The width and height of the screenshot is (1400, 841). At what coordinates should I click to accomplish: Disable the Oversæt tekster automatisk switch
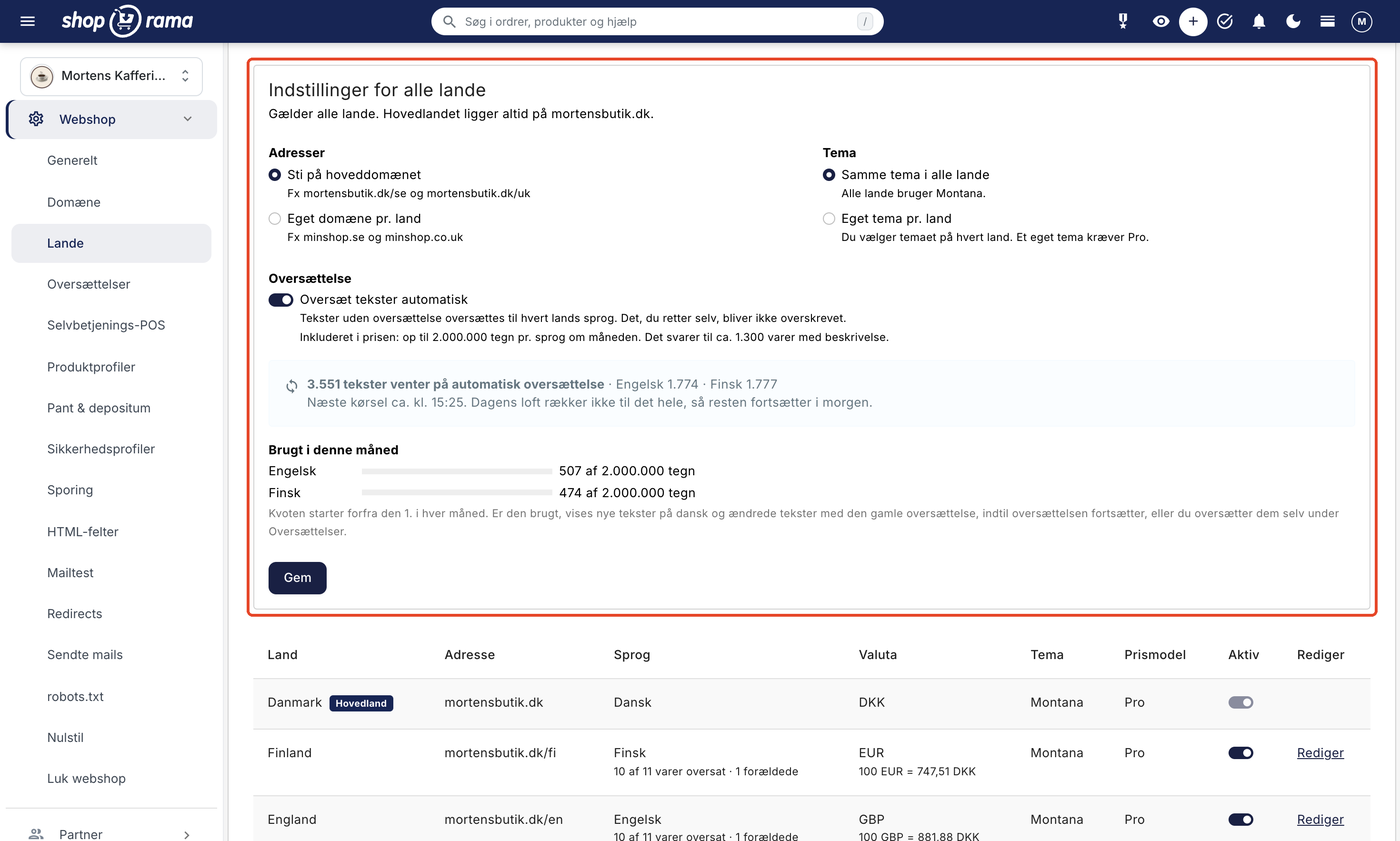(x=281, y=300)
